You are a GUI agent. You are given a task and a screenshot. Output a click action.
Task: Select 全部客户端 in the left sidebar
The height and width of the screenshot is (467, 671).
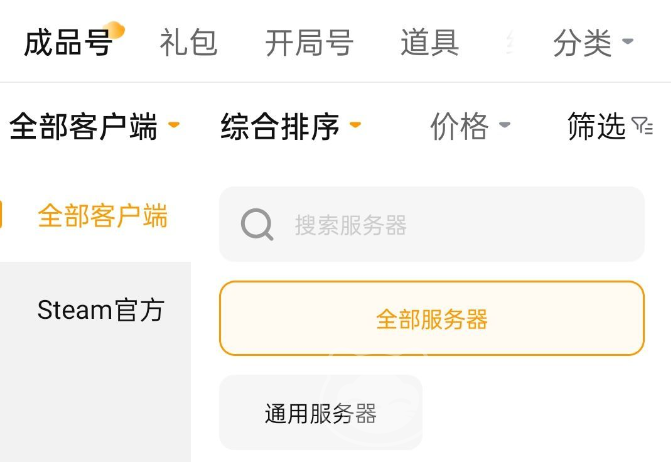point(102,215)
